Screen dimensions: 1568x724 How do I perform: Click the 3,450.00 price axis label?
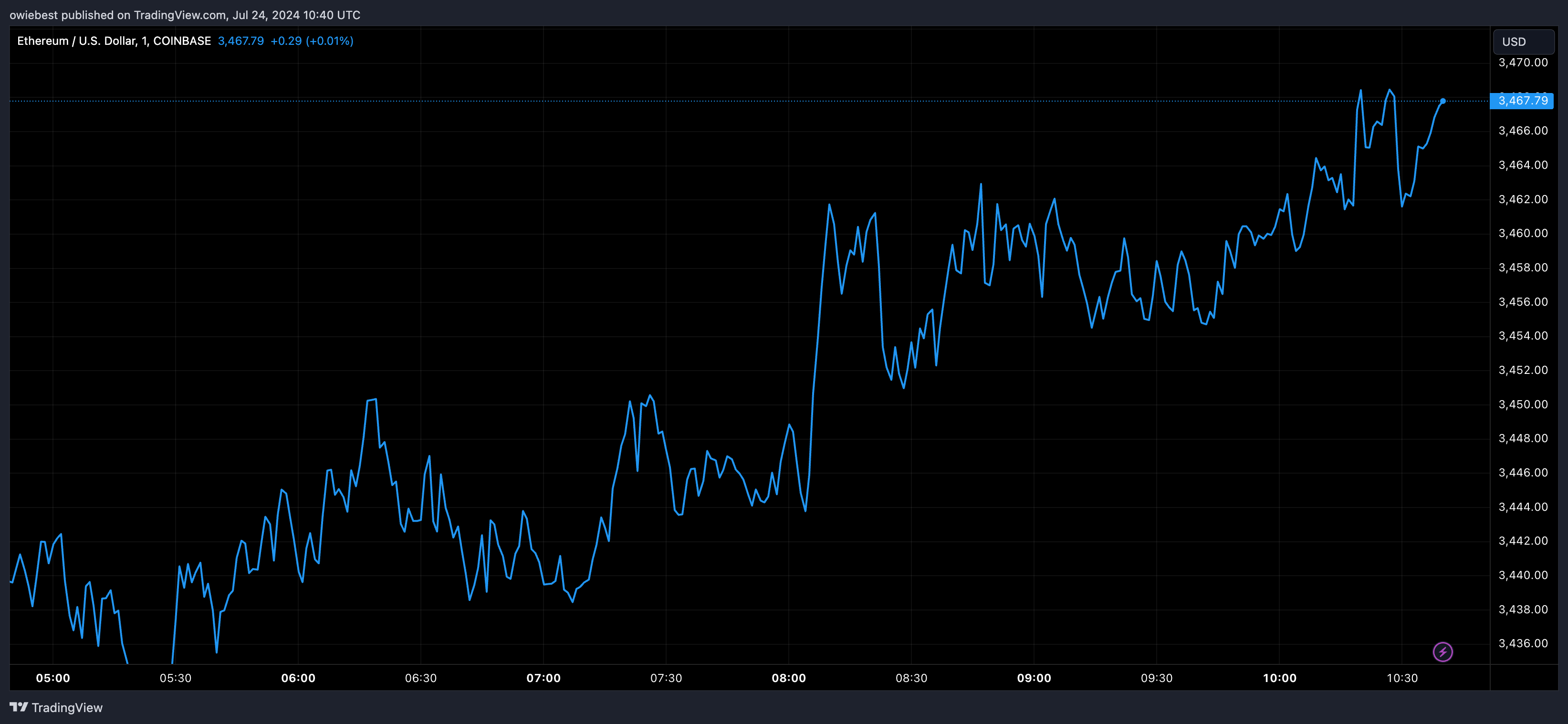click(1523, 404)
